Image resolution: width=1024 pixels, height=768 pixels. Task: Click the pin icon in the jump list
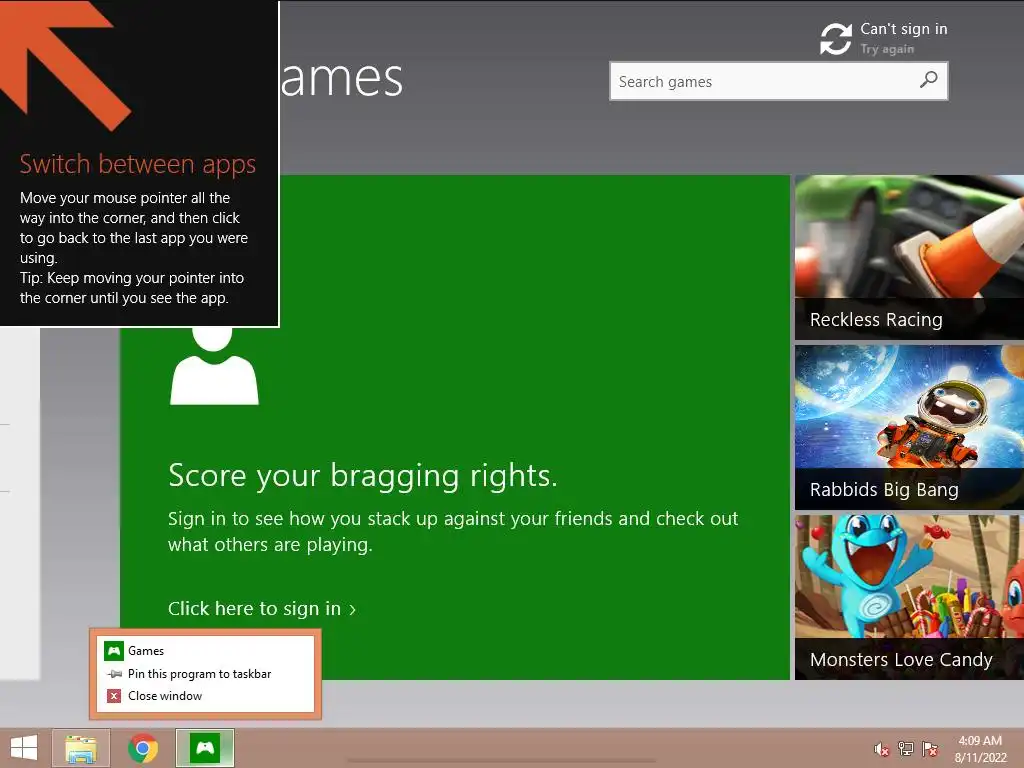[x=114, y=674]
